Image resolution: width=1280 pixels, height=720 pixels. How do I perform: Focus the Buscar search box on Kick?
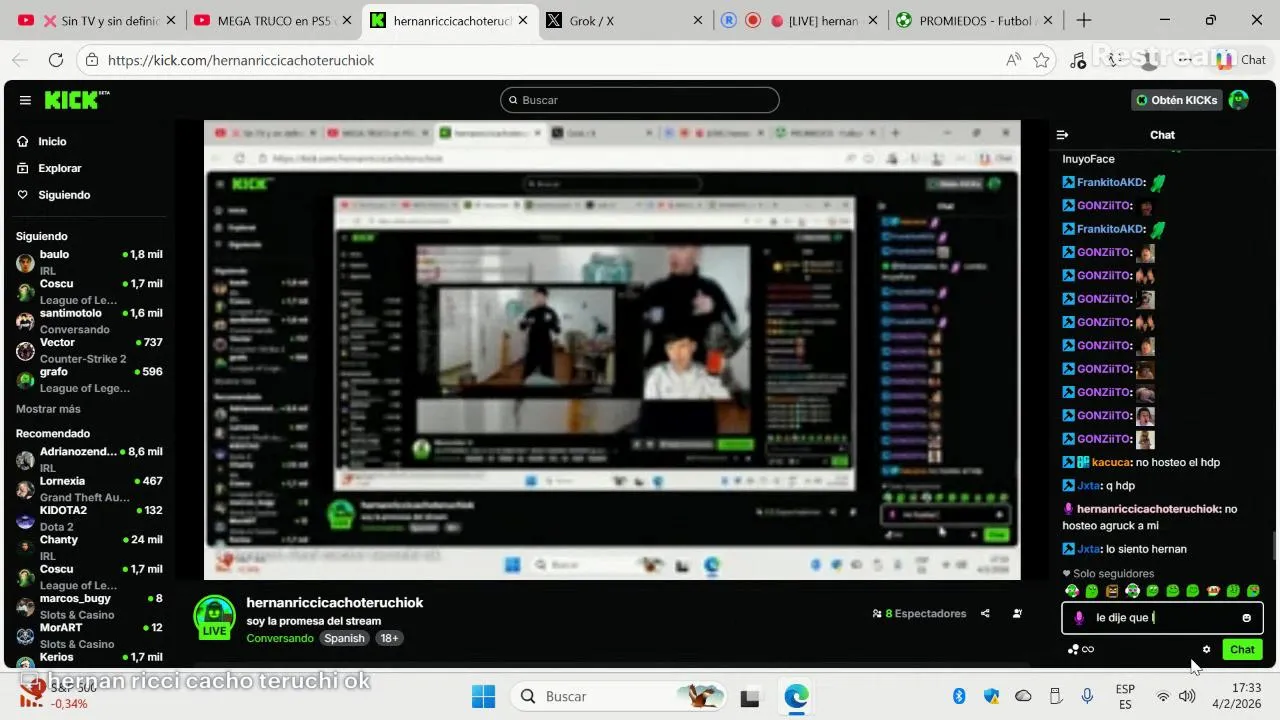point(639,100)
